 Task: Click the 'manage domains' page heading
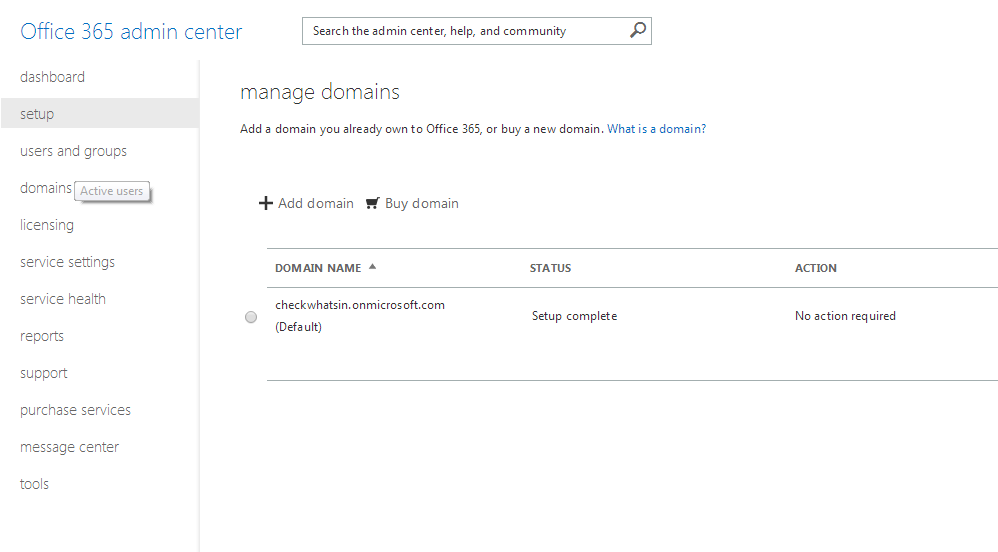pyautogui.click(x=320, y=92)
